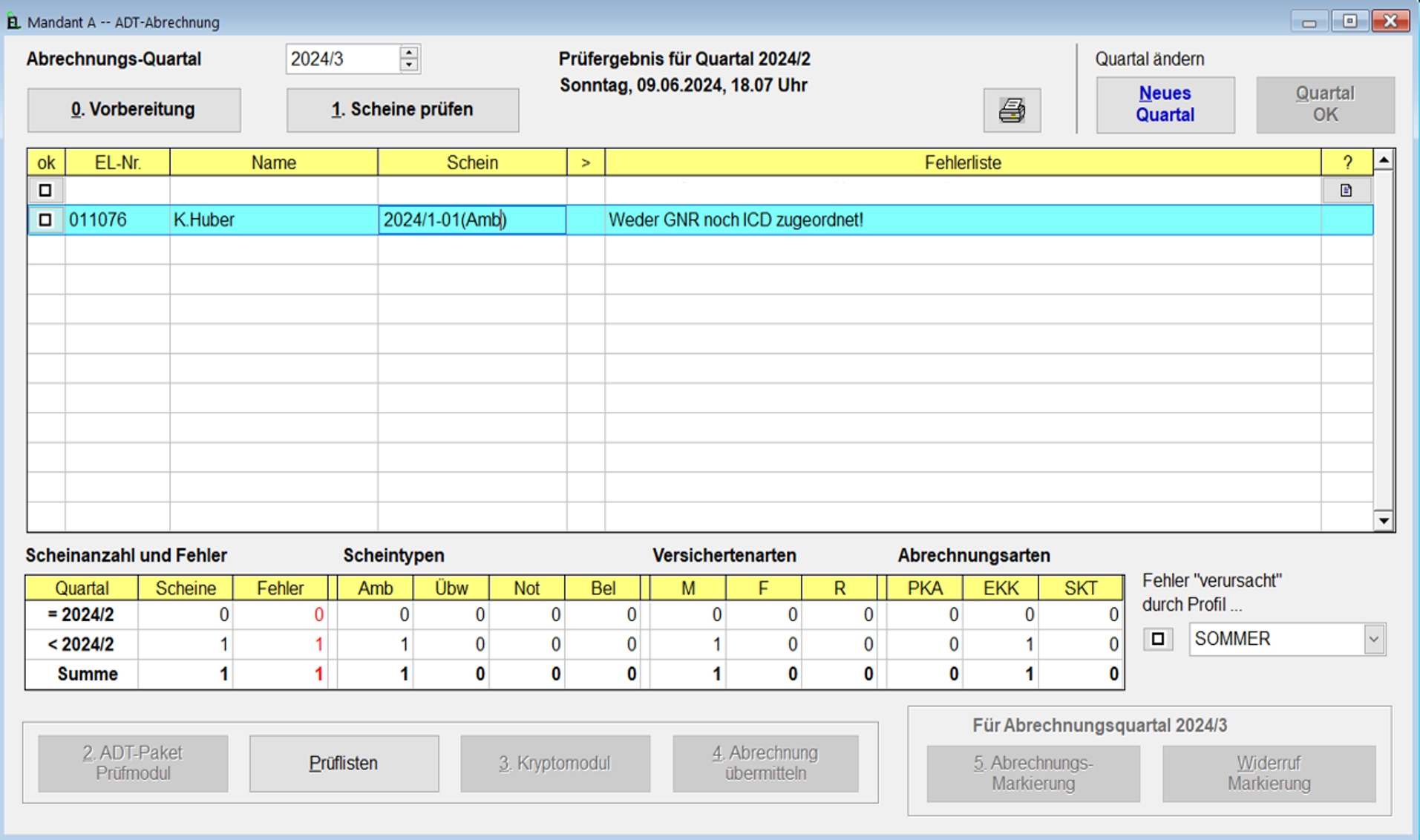The width and height of the screenshot is (1420, 840).
Task: Enable the profile error filter checkbox beside SOMMER
Action: [1157, 639]
